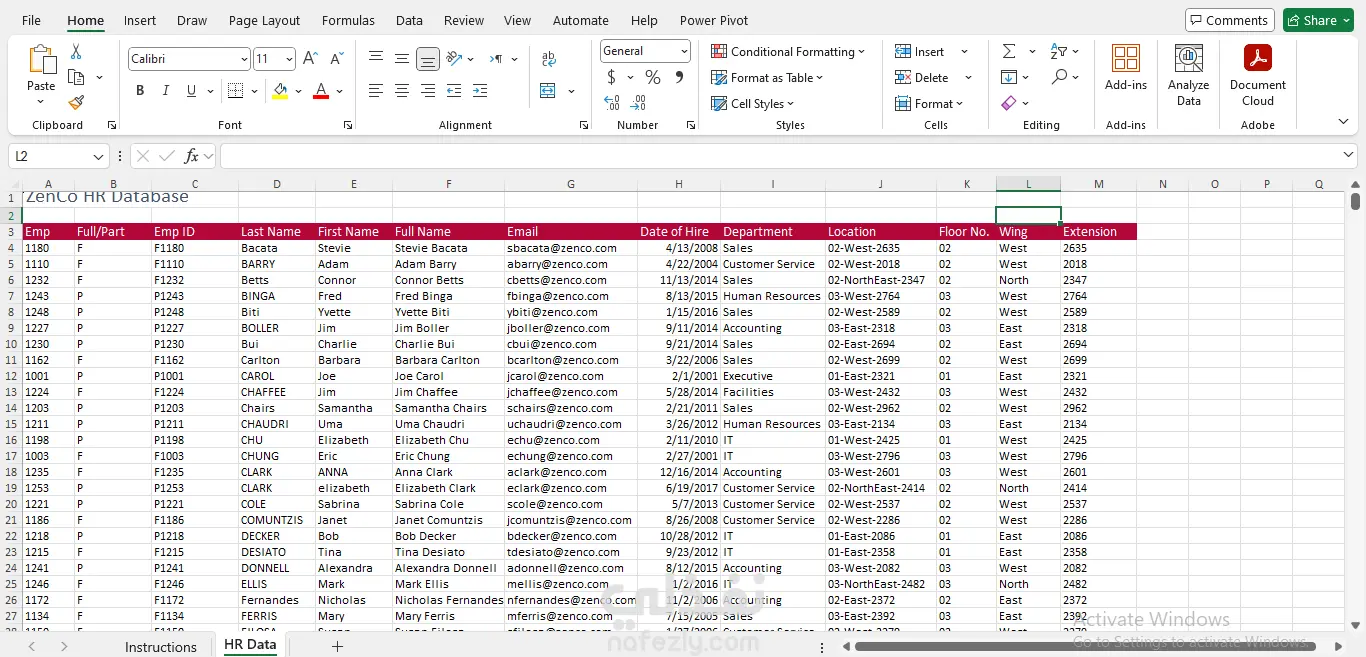Apply Percent Style number format
The width and height of the screenshot is (1366, 657).
[652, 77]
